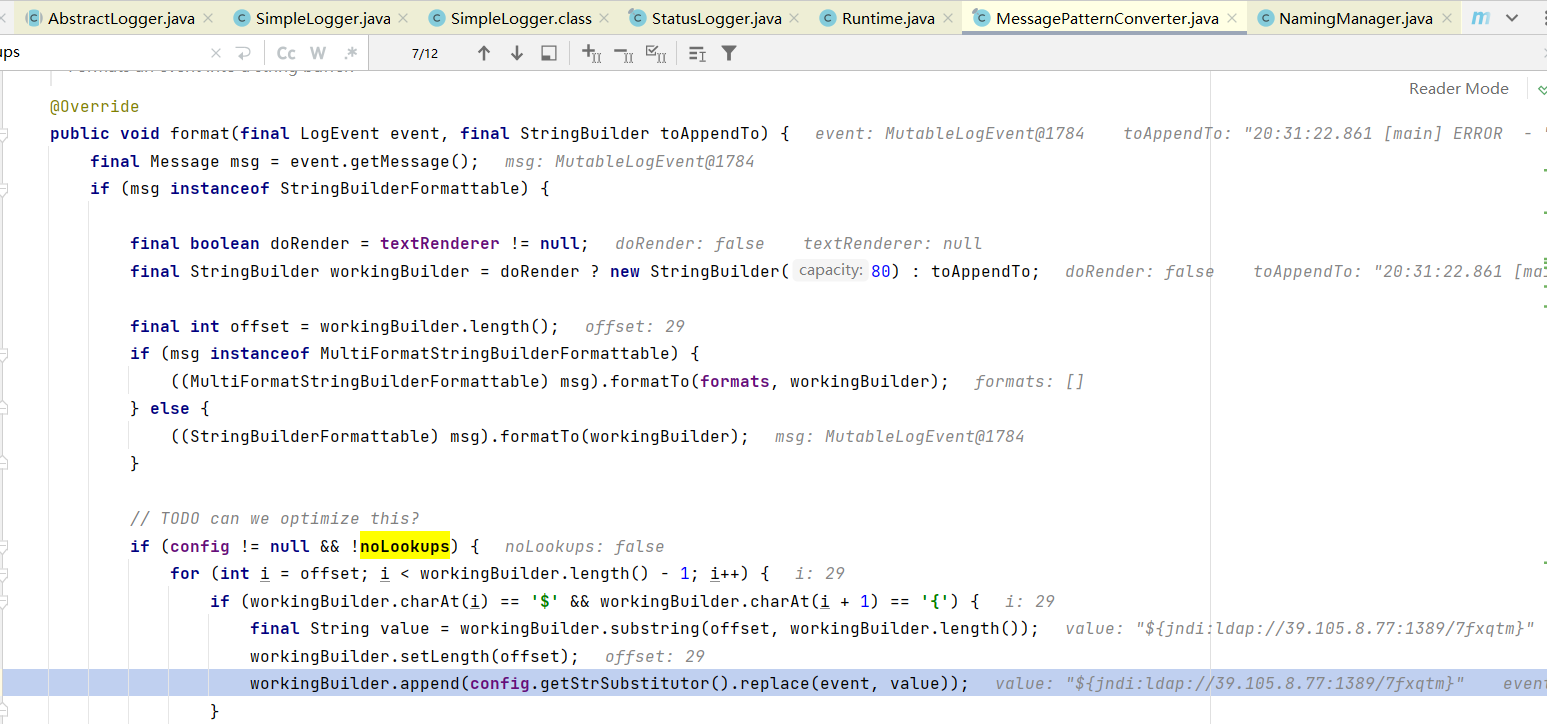Viewport: 1547px width, 724px height.
Task: Go to previous occurrence with up arrow
Action: click(x=484, y=54)
